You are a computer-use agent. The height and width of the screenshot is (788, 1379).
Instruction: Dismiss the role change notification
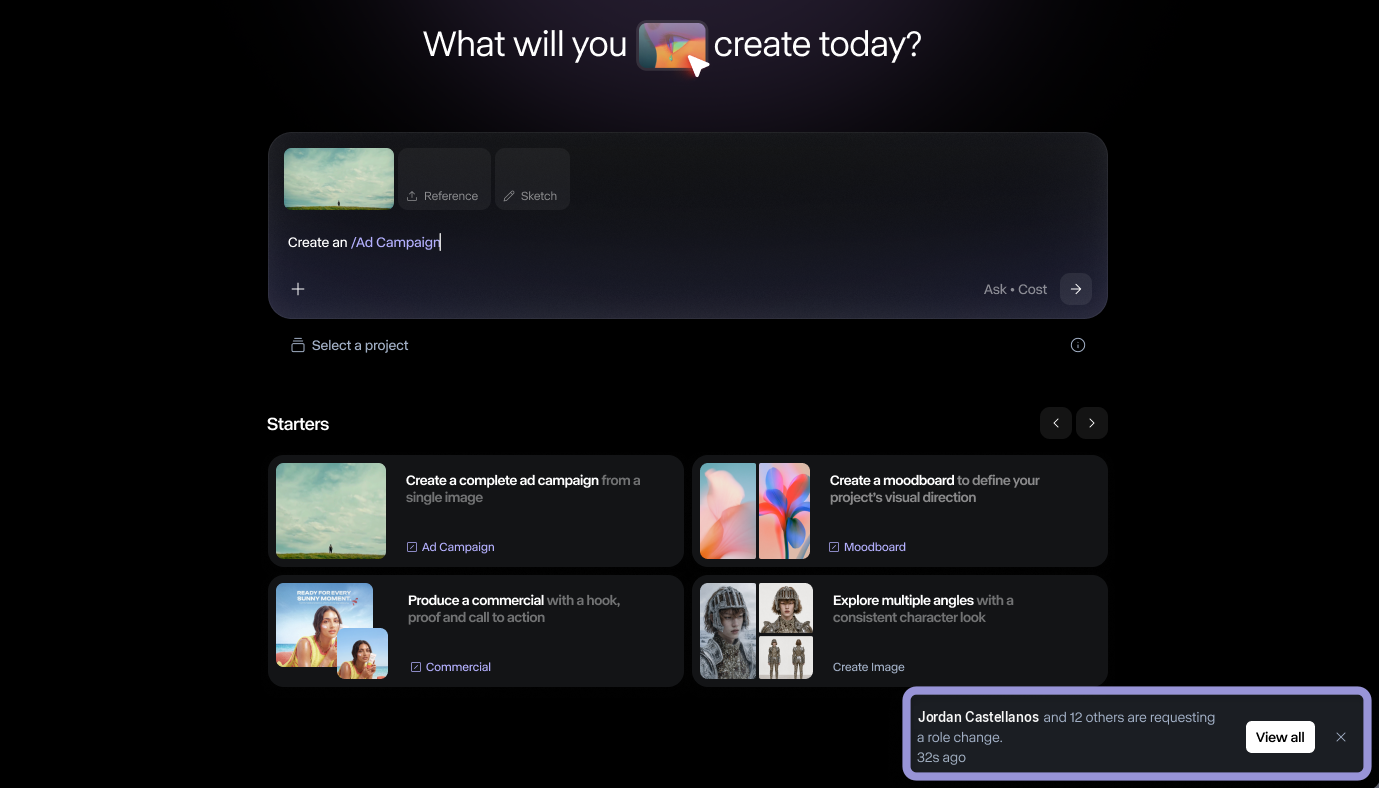pyautogui.click(x=1341, y=737)
